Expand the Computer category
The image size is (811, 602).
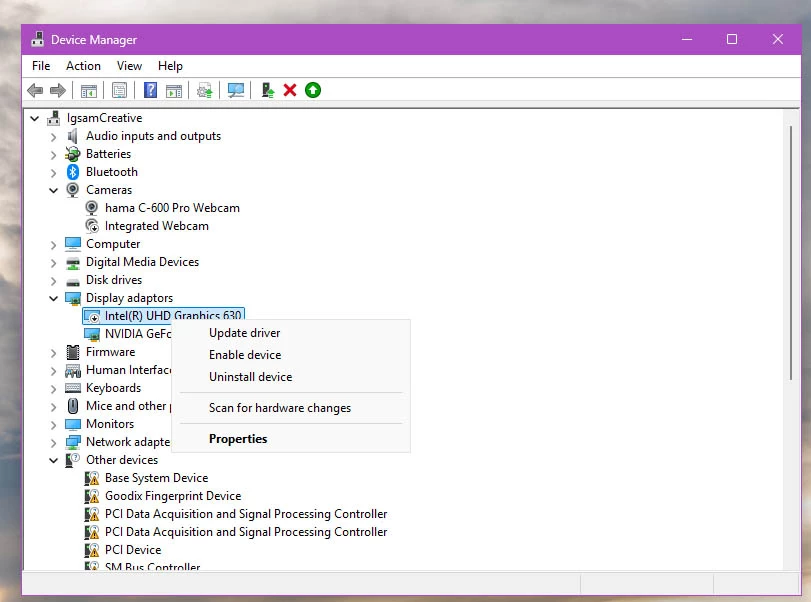[x=53, y=245]
